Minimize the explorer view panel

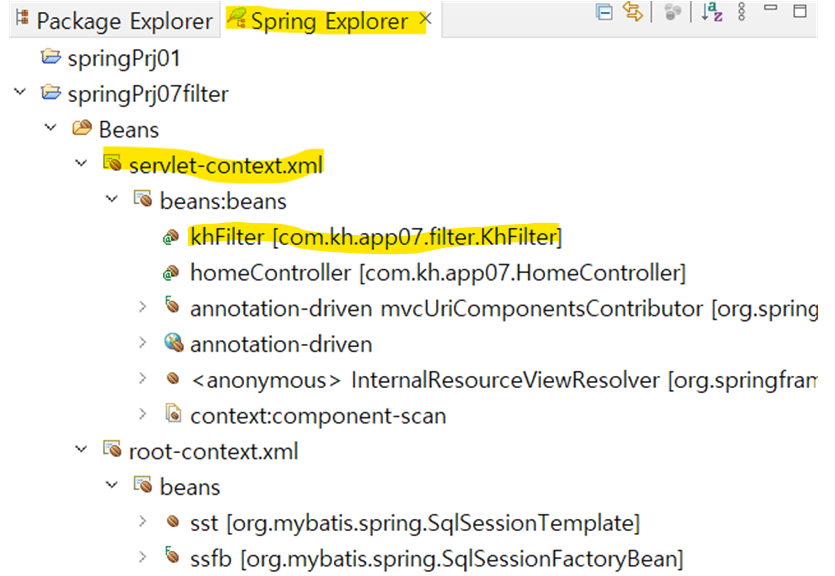pyautogui.click(x=771, y=8)
